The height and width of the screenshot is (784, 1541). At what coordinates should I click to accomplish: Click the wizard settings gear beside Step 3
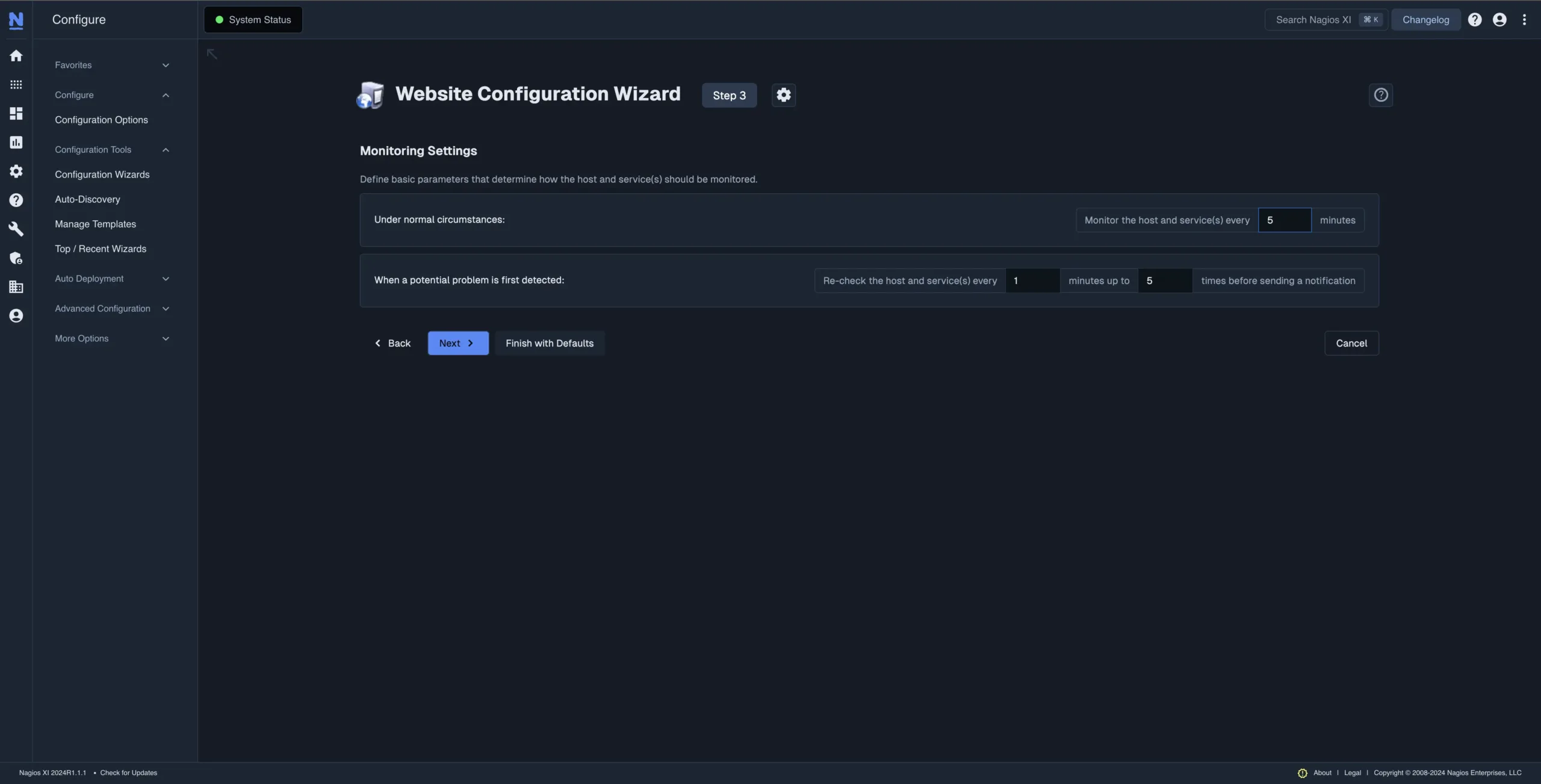click(x=783, y=94)
